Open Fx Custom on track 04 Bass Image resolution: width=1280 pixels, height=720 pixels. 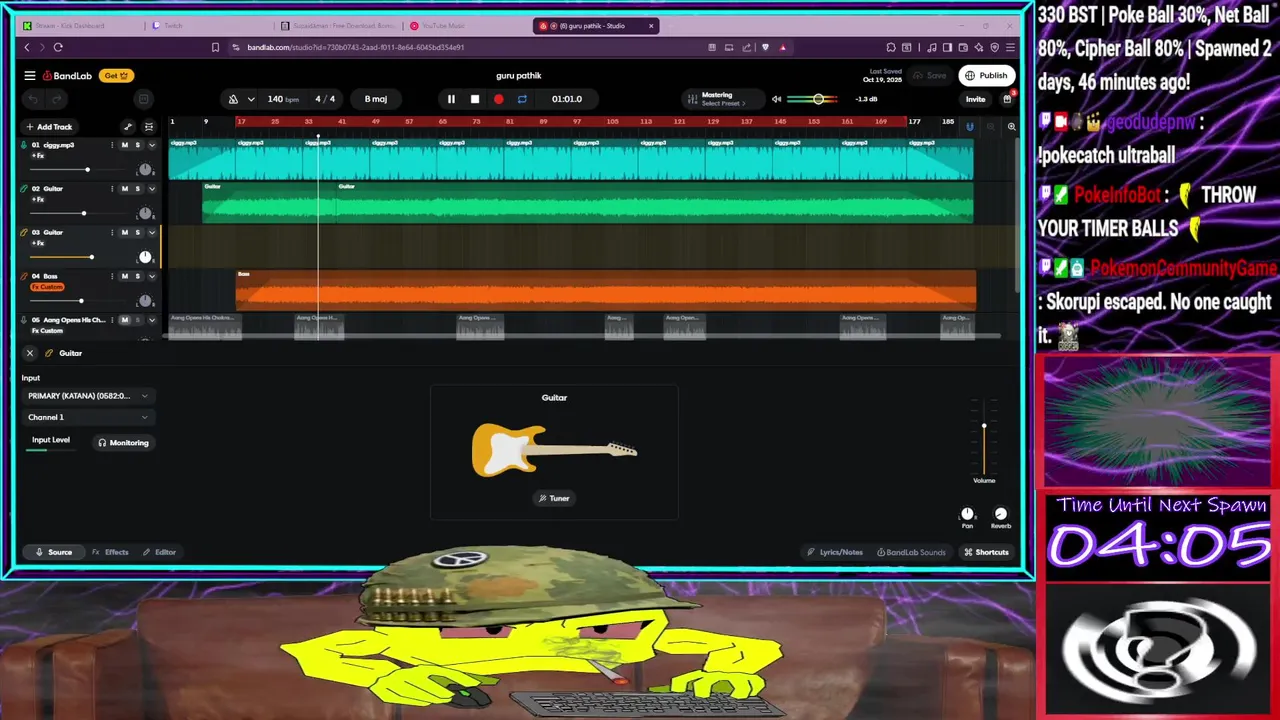tap(47, 287)
